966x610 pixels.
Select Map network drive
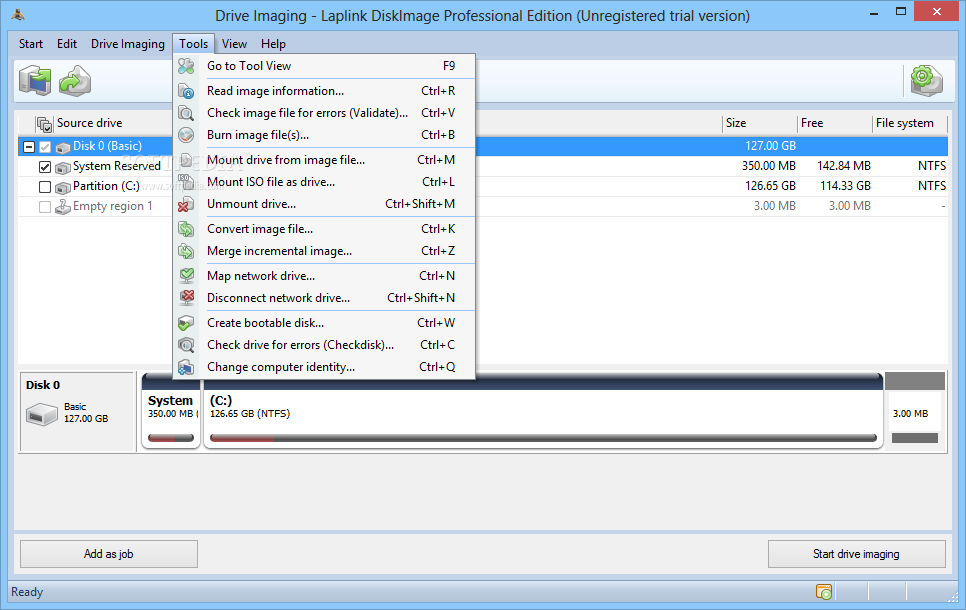(x=325, y=275)
